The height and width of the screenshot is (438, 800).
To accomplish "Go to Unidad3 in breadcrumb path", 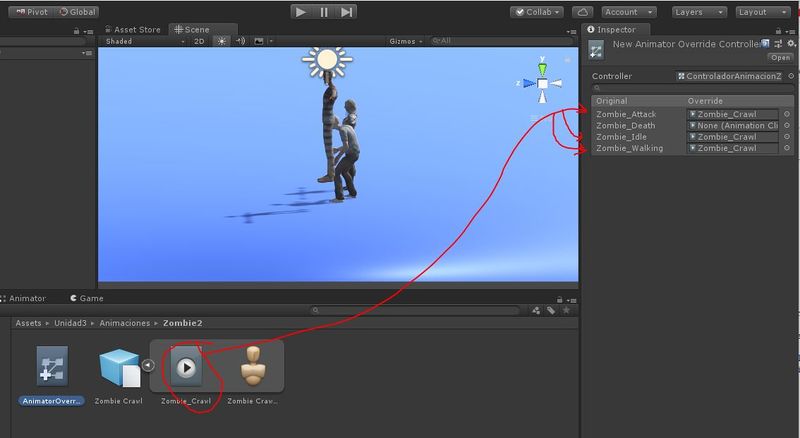I will pos(70,323).
